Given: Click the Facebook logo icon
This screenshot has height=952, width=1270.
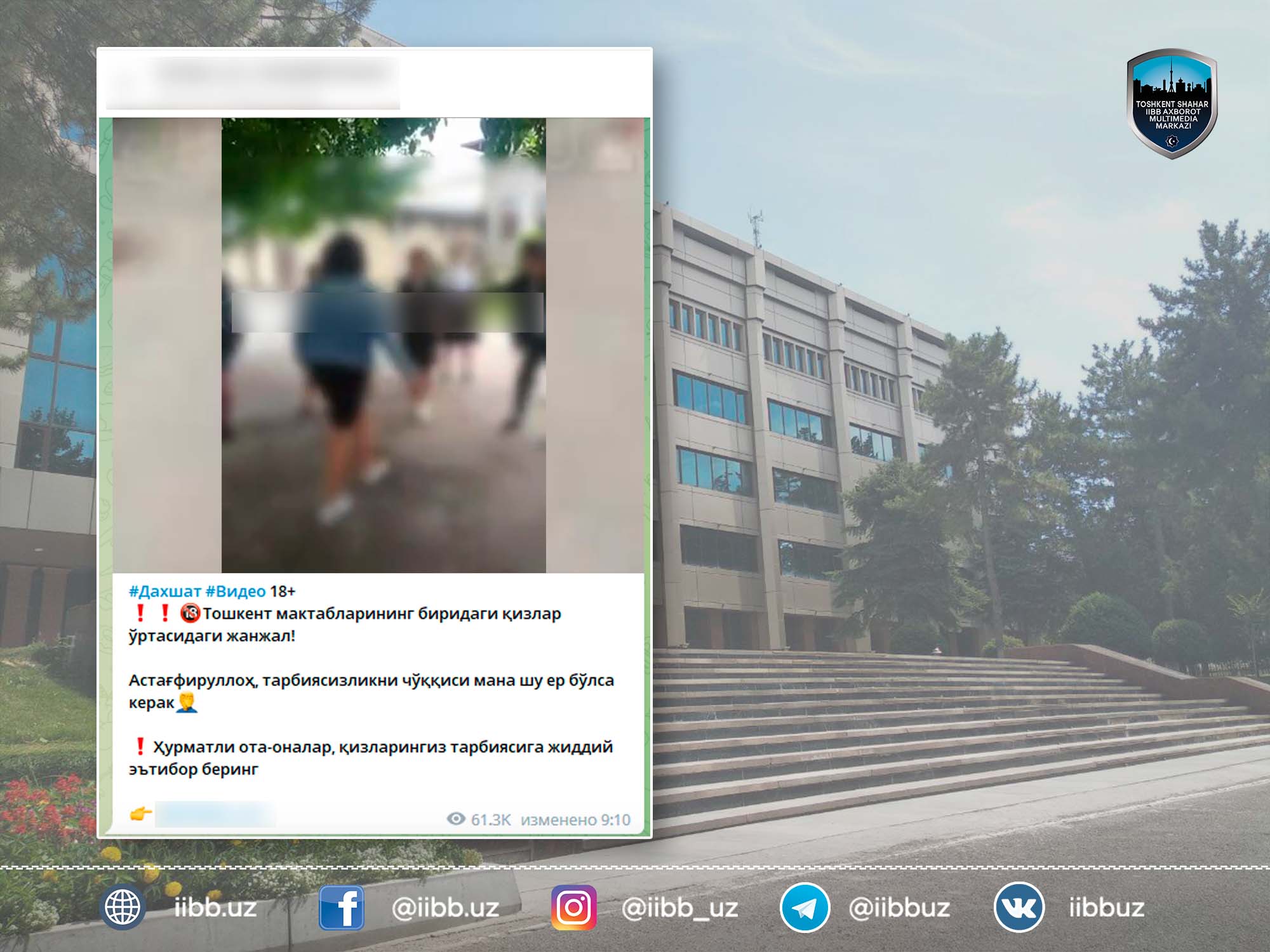Looking at the screenshot, I should point(341,908).
